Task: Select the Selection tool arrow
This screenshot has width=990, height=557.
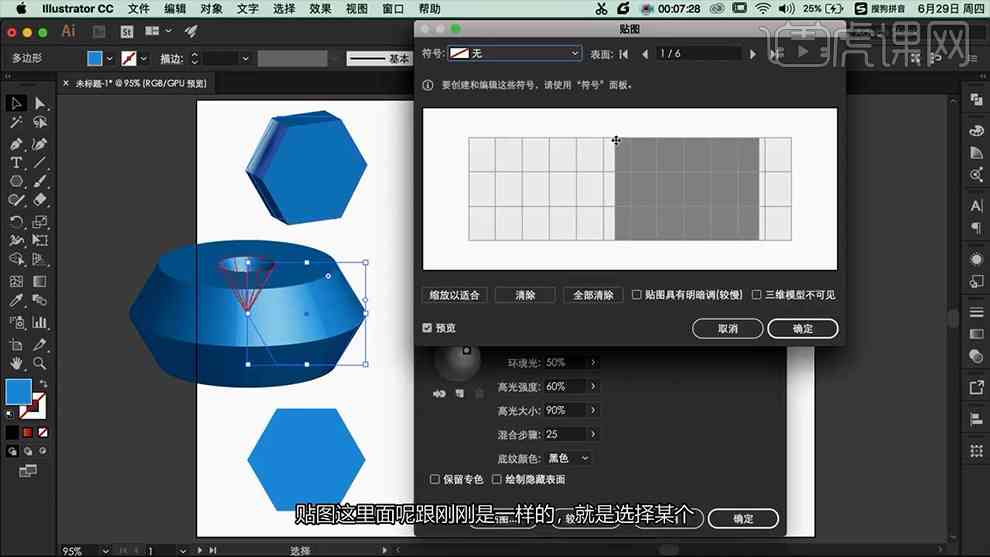Action: click(16, 103)
